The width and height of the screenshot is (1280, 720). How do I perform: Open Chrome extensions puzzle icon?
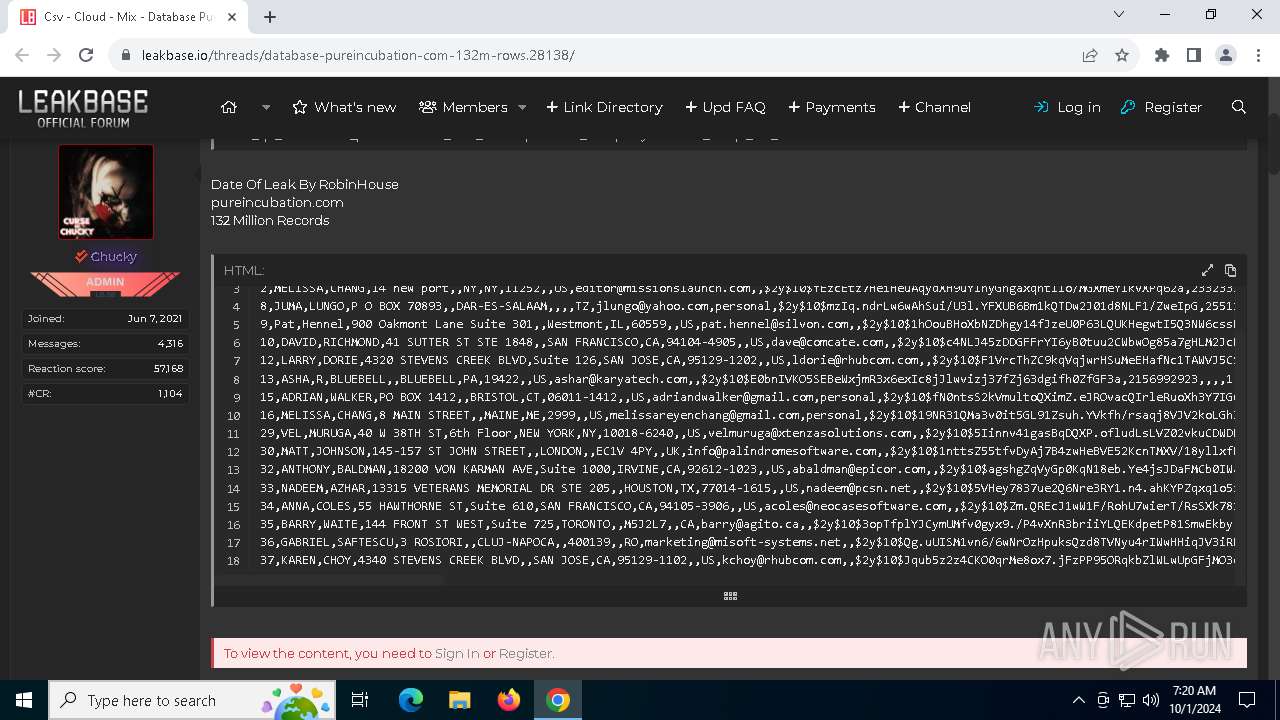click(1162, 55)
